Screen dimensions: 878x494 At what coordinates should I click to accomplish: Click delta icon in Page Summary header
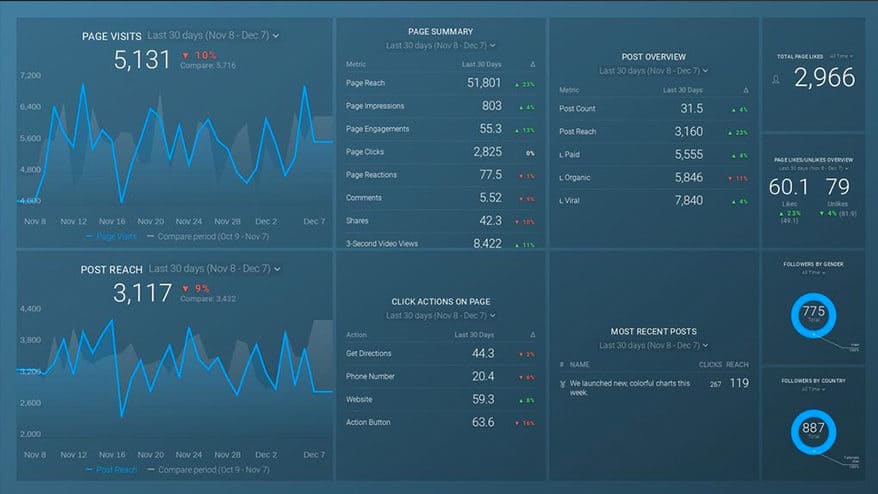(x=532, y=64)
